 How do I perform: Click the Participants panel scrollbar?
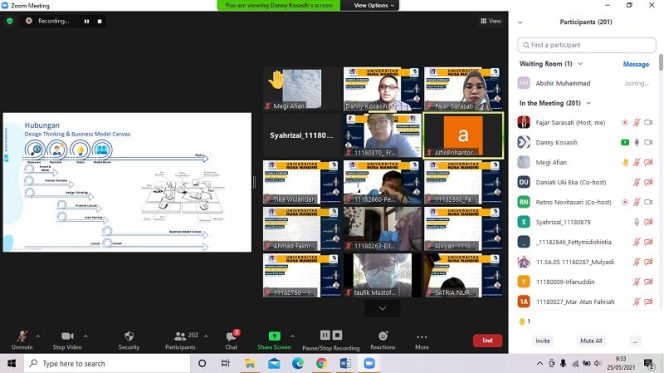click(661, 62)
